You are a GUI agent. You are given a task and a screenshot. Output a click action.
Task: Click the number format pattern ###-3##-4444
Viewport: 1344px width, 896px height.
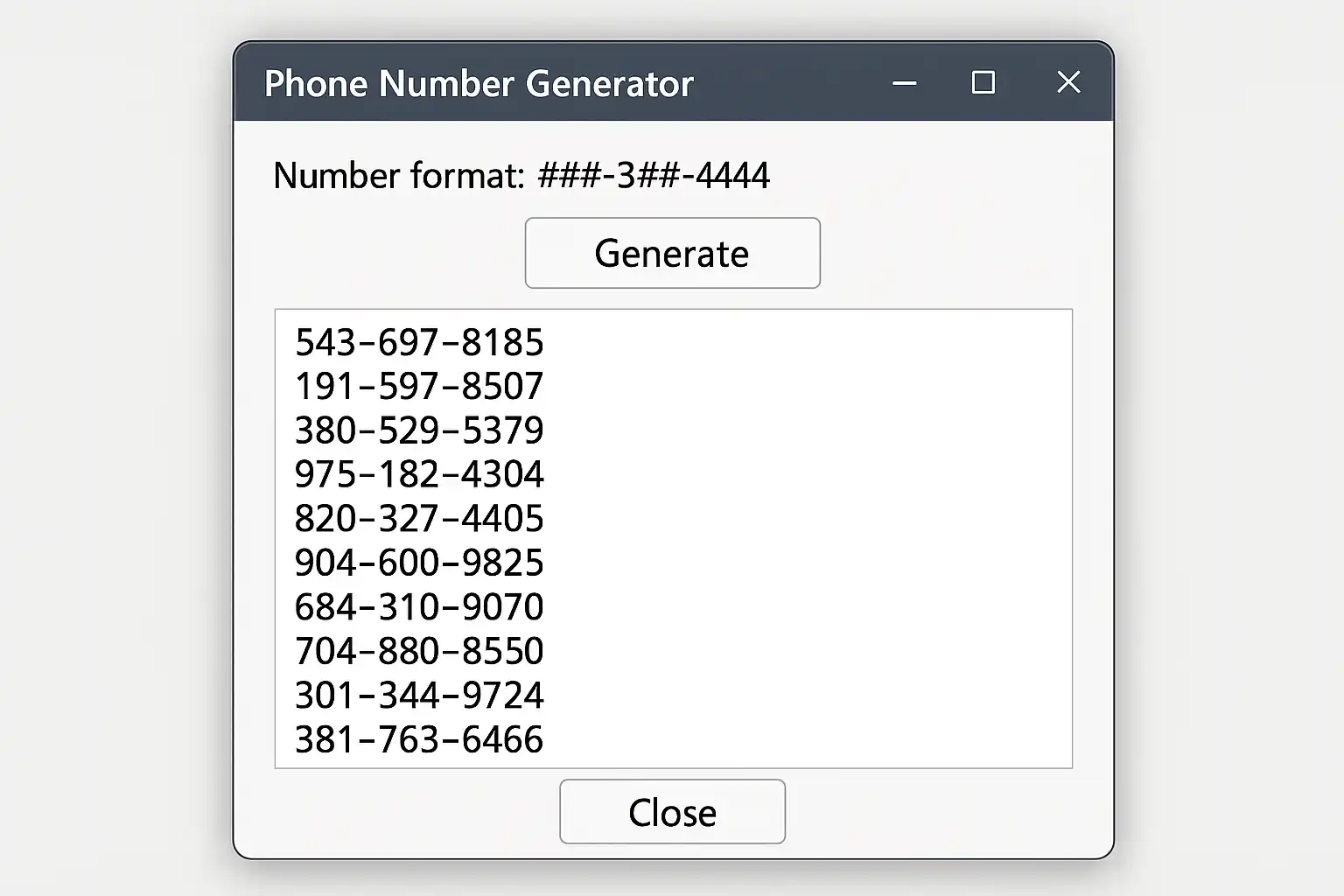[x=654, y=176]
